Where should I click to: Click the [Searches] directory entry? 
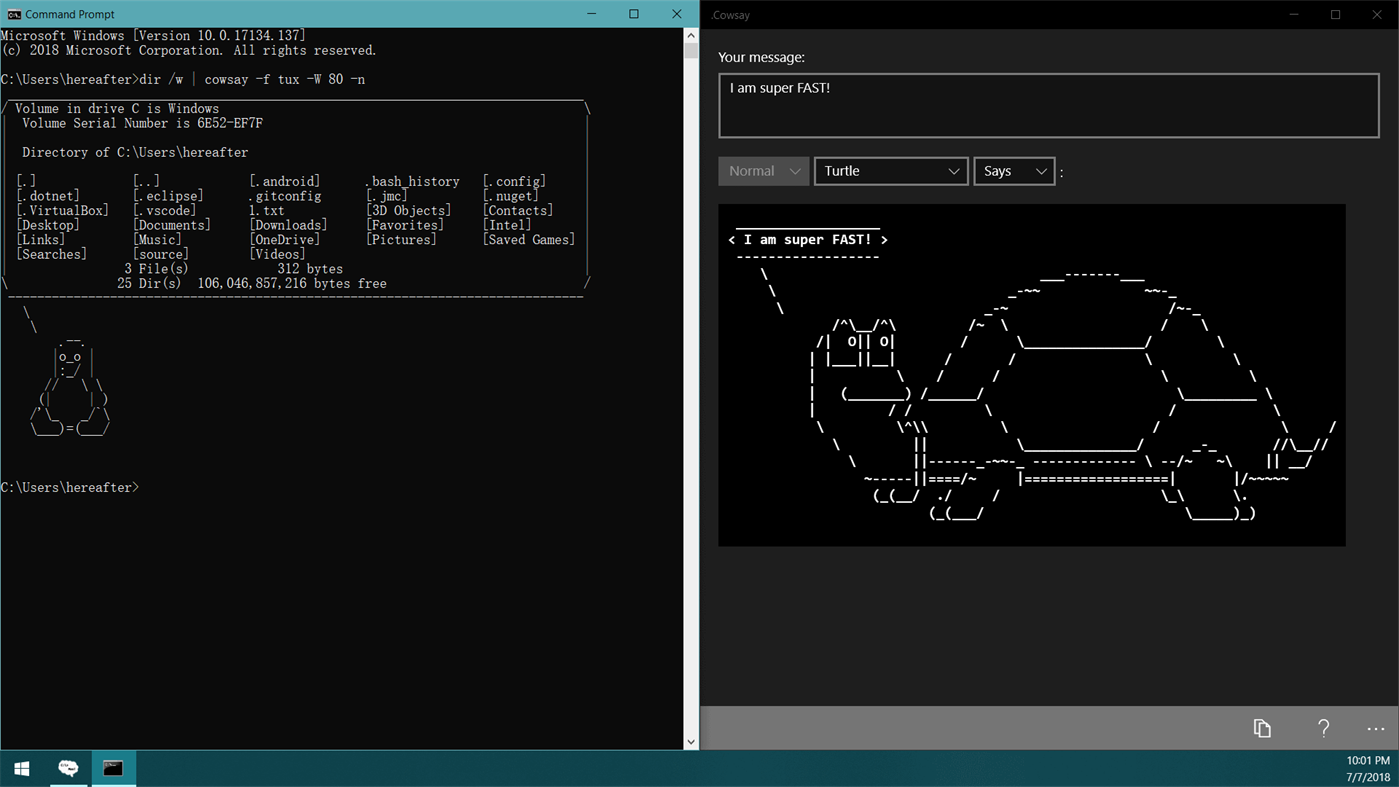coord(52,254)
